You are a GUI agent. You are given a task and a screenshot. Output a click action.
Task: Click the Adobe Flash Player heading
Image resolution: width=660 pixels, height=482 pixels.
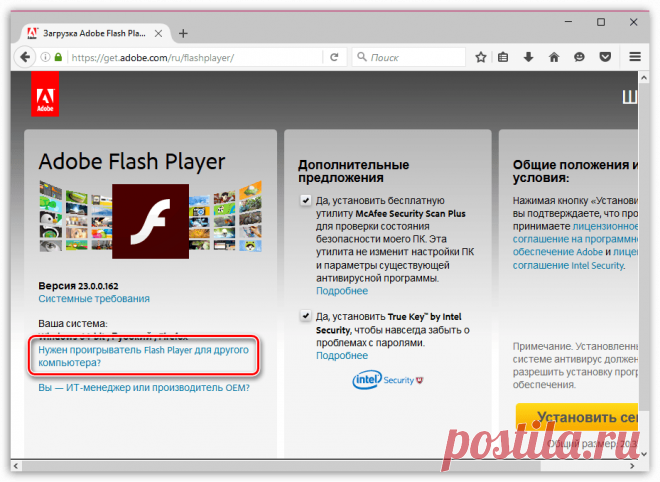[x=132, y=162]
